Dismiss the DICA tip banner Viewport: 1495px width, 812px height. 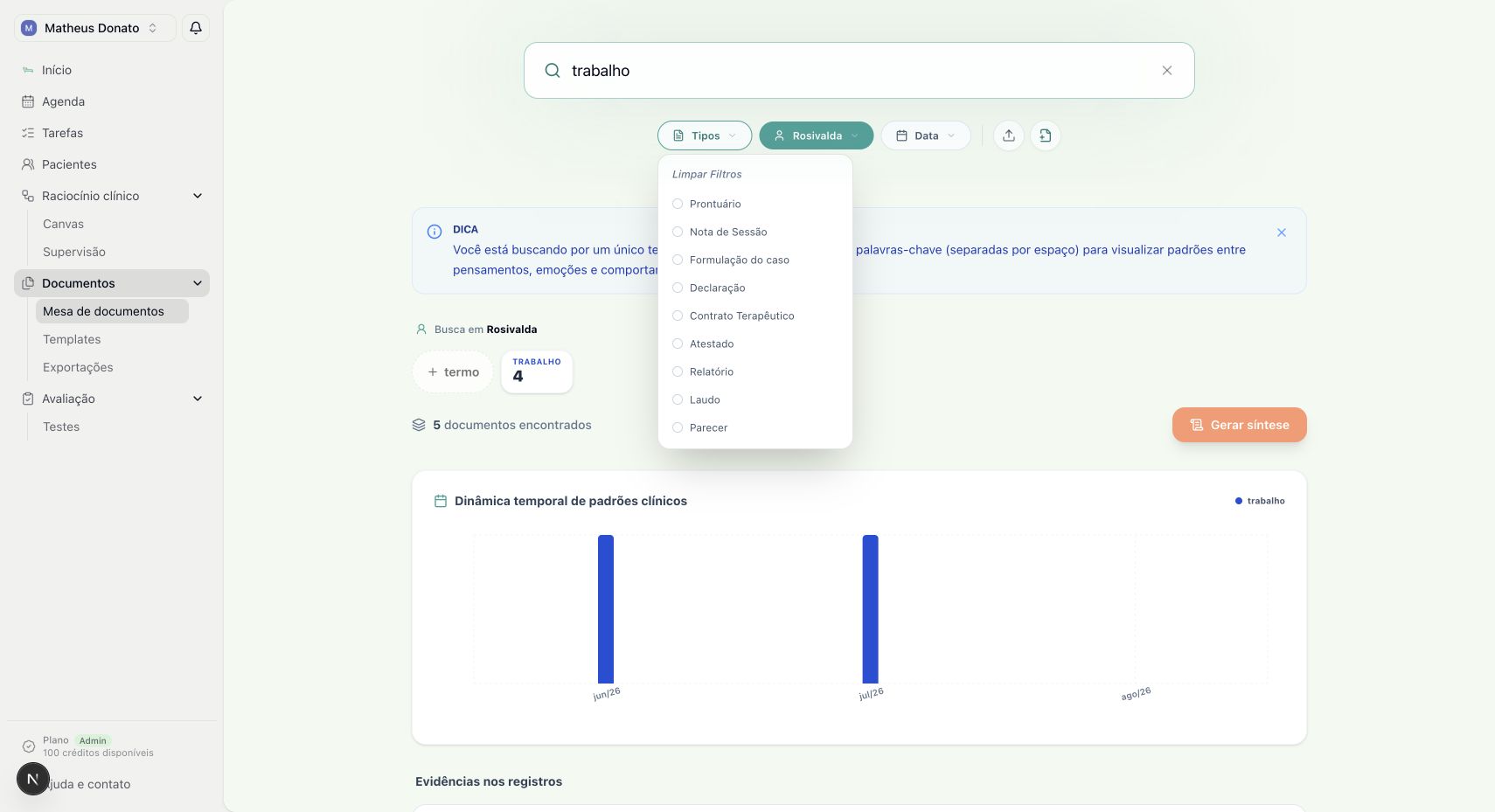tap(1281, 232)
